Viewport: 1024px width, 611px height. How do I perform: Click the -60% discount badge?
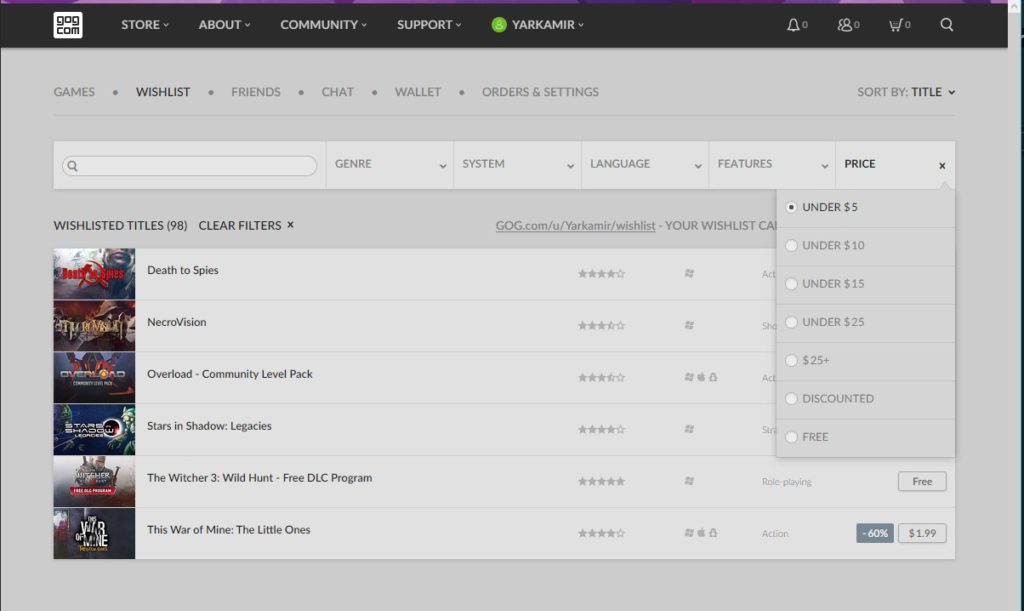pos(875,533)
